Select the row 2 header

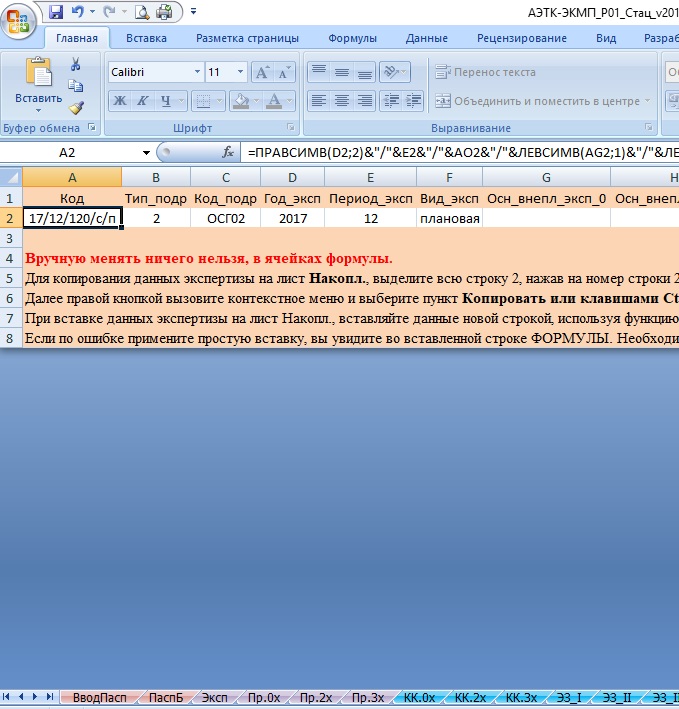click(10, 218)
